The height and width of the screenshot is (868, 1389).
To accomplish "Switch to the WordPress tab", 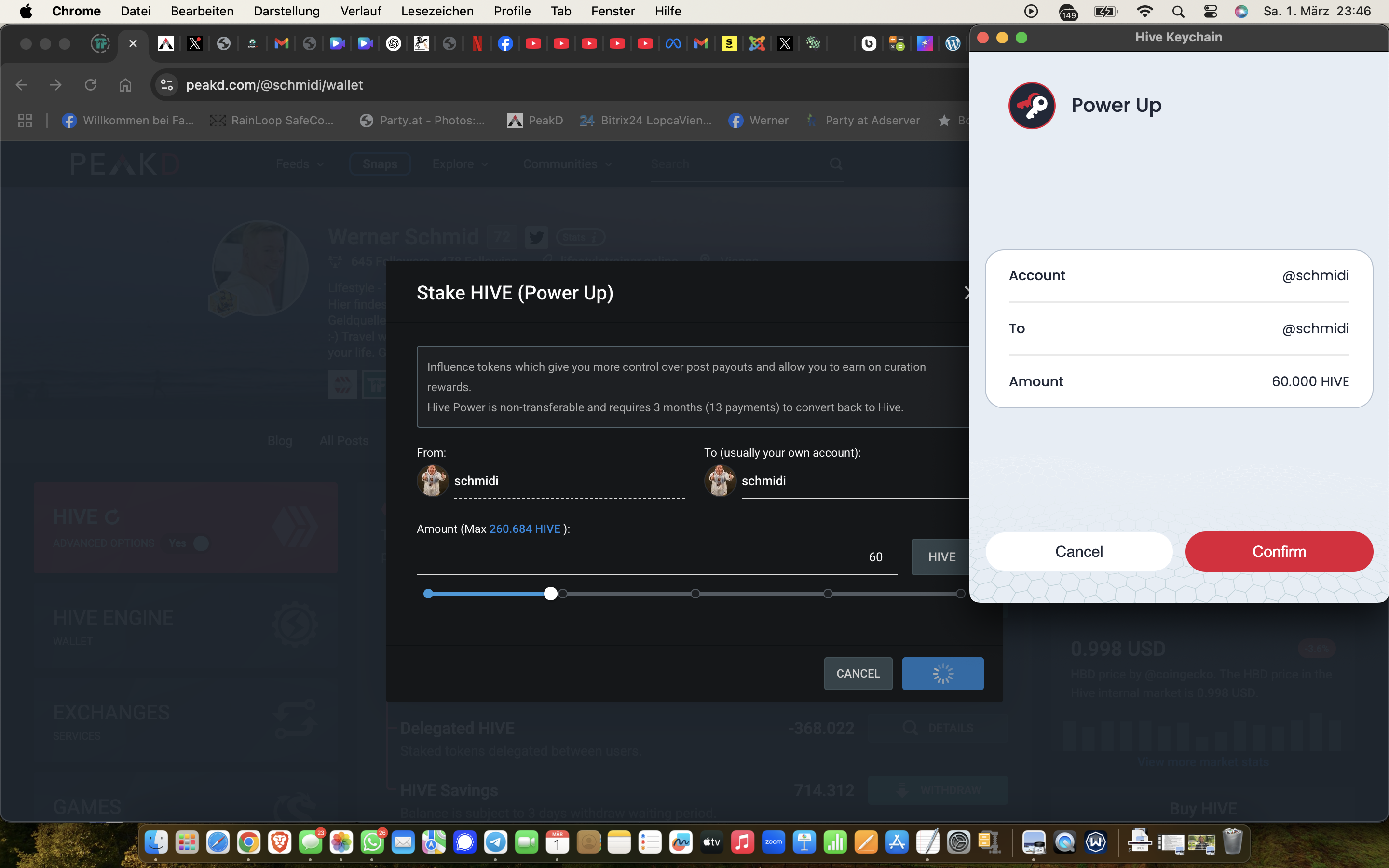I will click(x=953, y=43).
